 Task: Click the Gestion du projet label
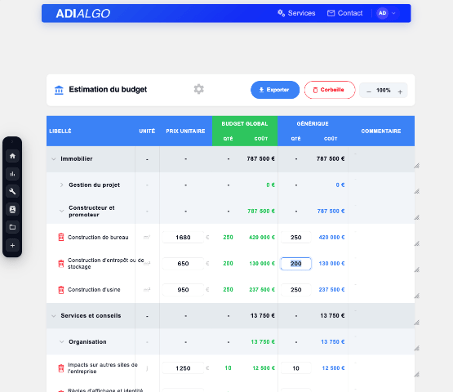94,185
